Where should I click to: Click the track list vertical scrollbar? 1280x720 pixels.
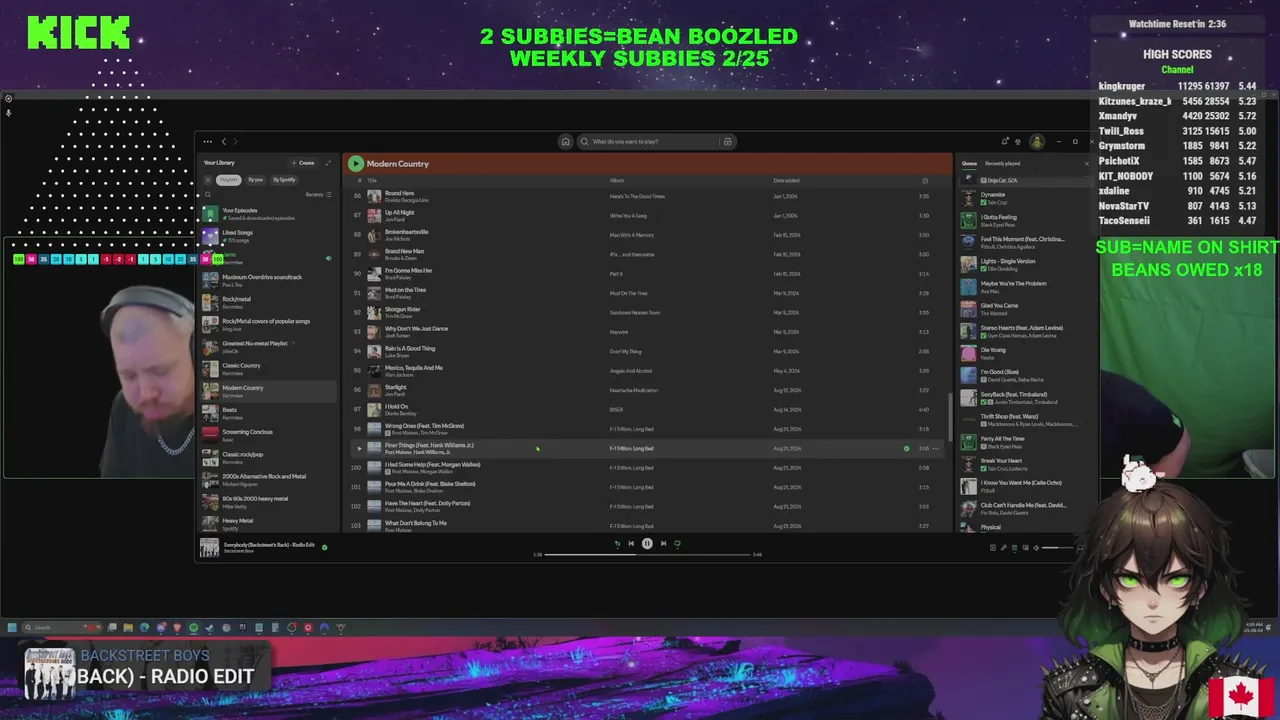[x=950, y=418]
